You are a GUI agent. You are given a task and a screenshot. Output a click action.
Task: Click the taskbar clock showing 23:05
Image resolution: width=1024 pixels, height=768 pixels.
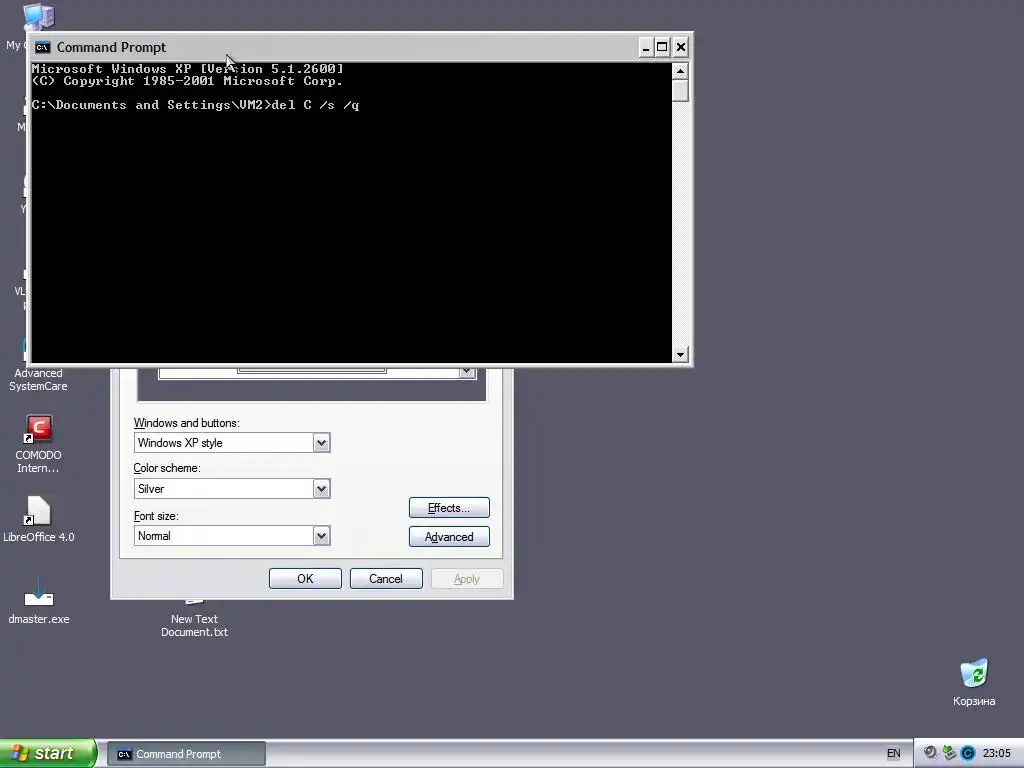click(x=997, y=754)
